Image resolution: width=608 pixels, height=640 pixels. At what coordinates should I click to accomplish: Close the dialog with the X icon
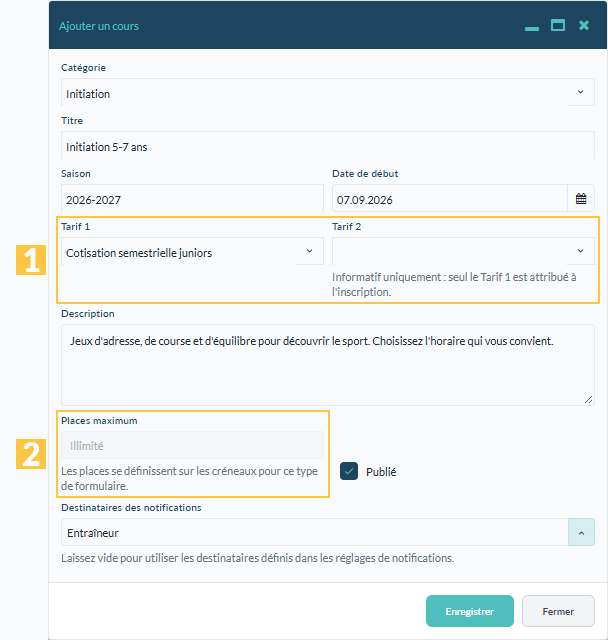click(584, 25)
